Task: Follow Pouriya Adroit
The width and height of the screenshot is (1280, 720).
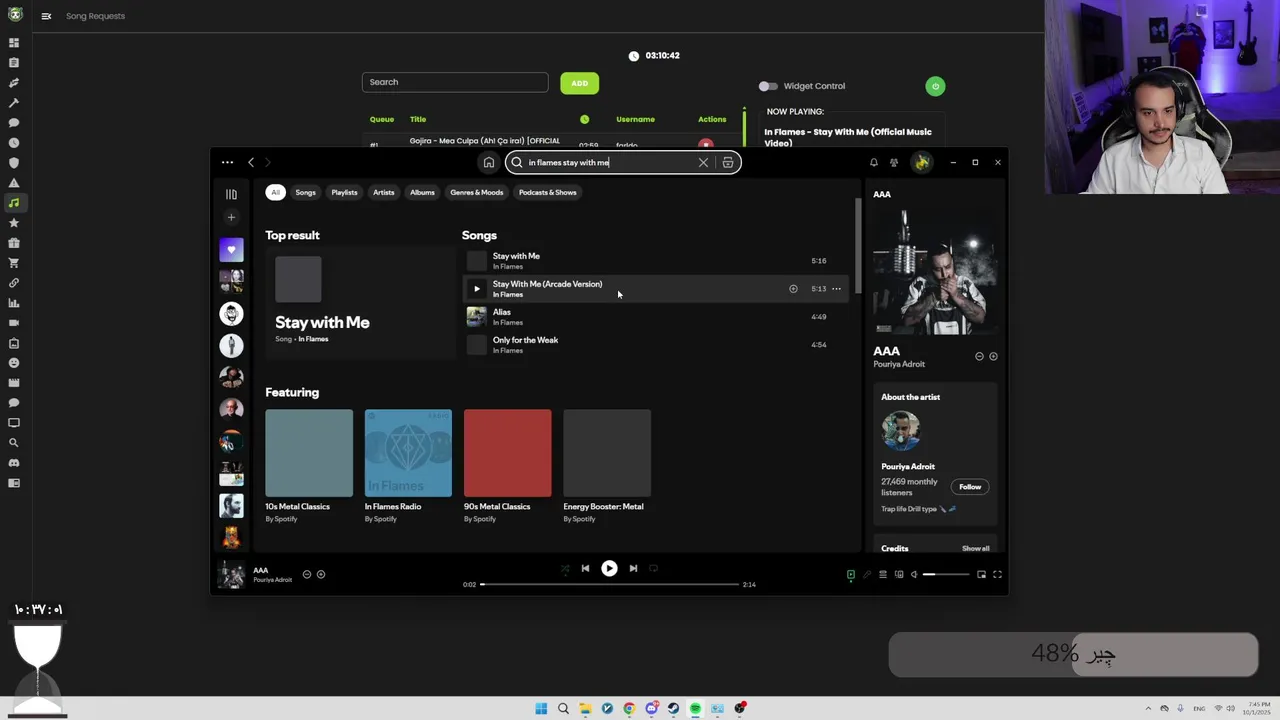Action: (970, 487)
